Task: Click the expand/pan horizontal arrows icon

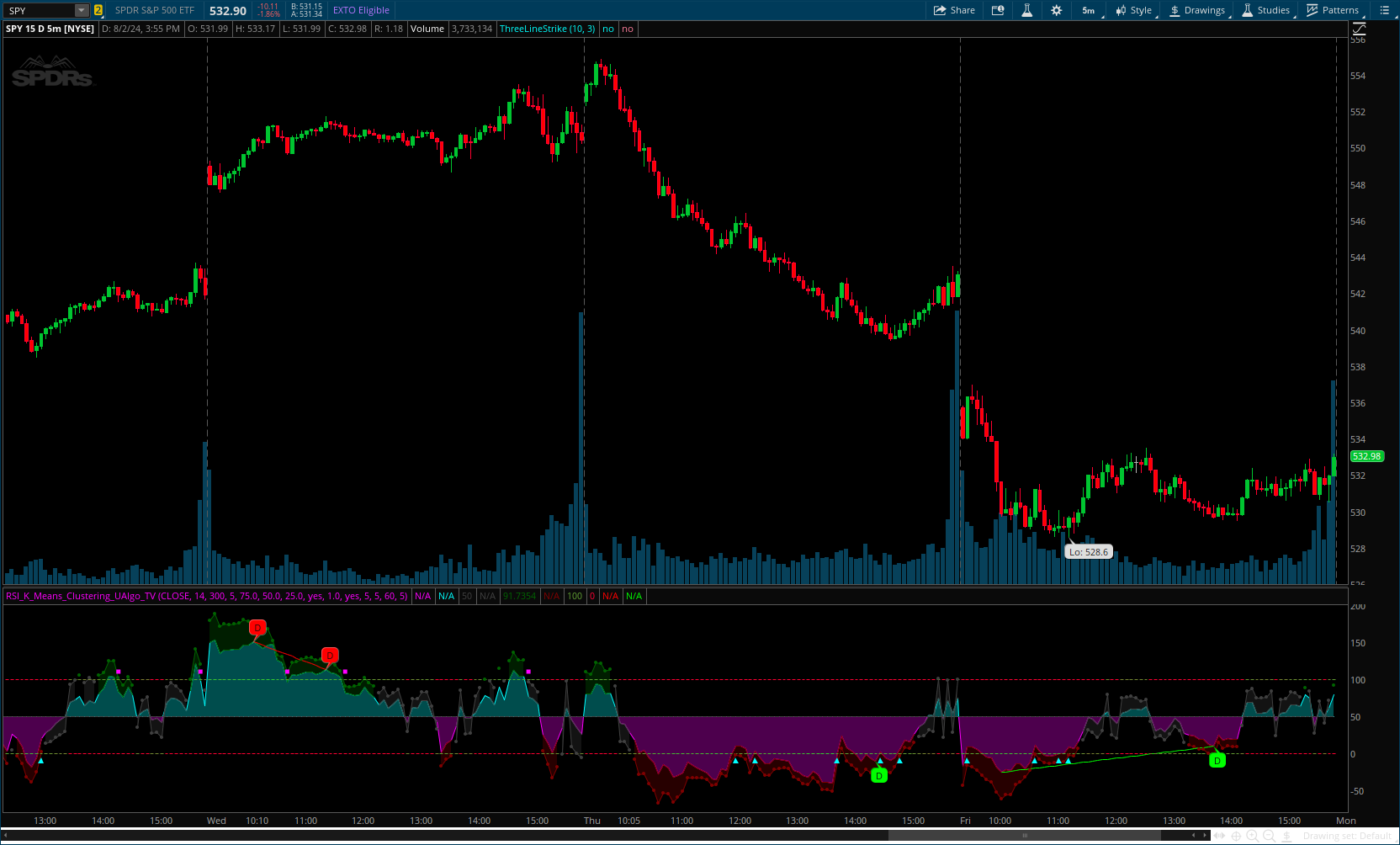Action: click(1219, 836)
